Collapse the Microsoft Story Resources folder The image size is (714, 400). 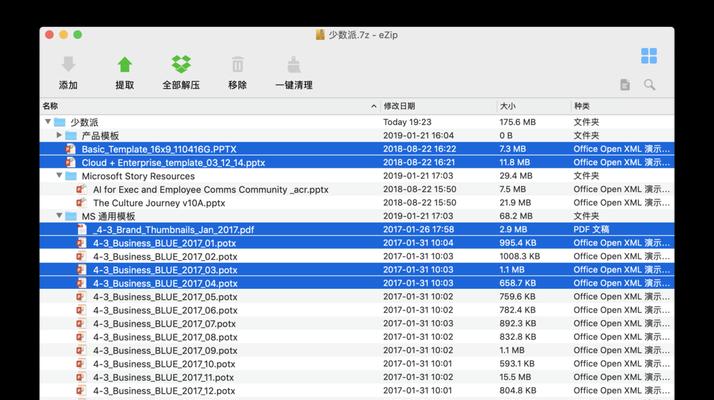click(x=59, y=175)
